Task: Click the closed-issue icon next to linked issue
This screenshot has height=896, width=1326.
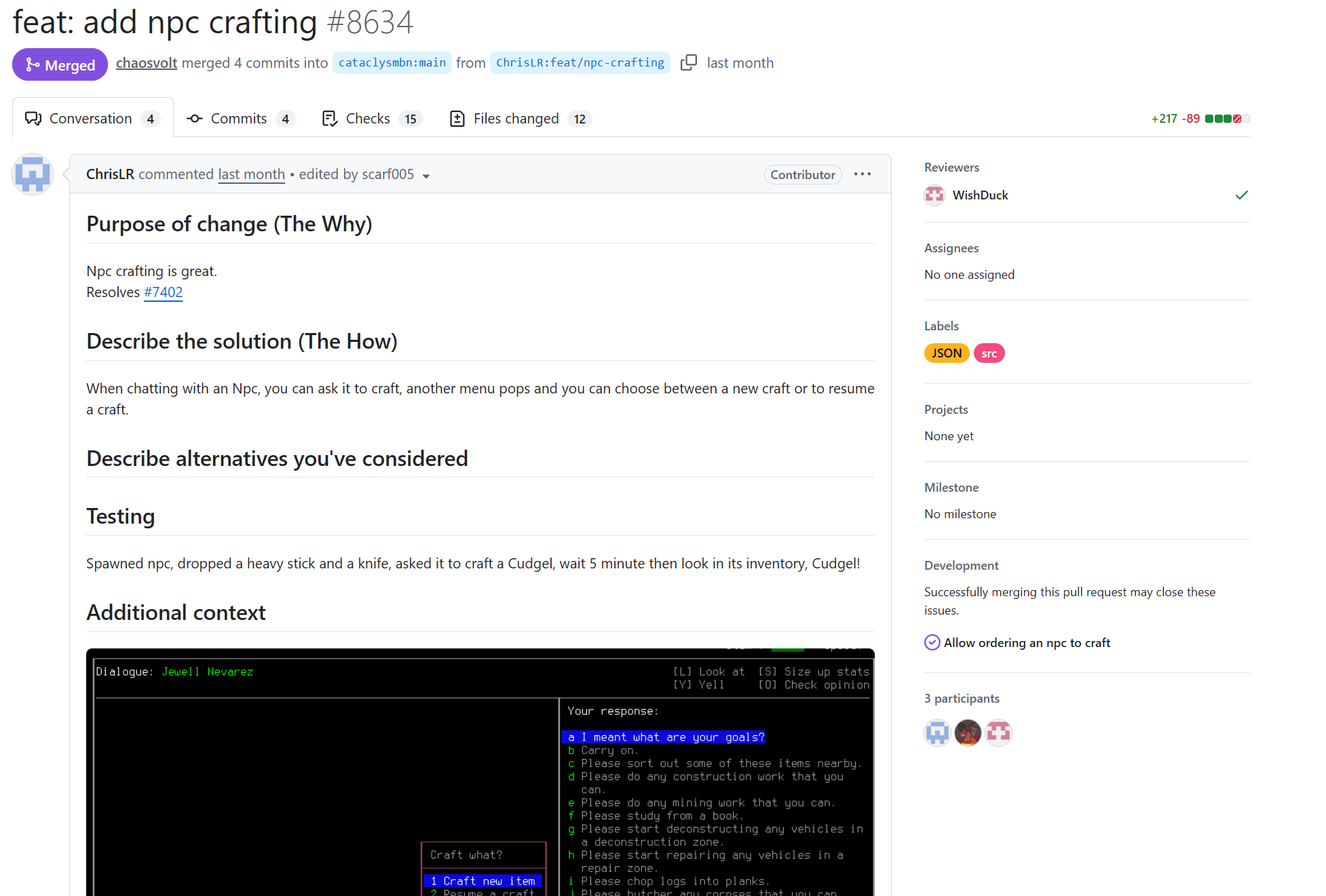Action: click(932, 642)
